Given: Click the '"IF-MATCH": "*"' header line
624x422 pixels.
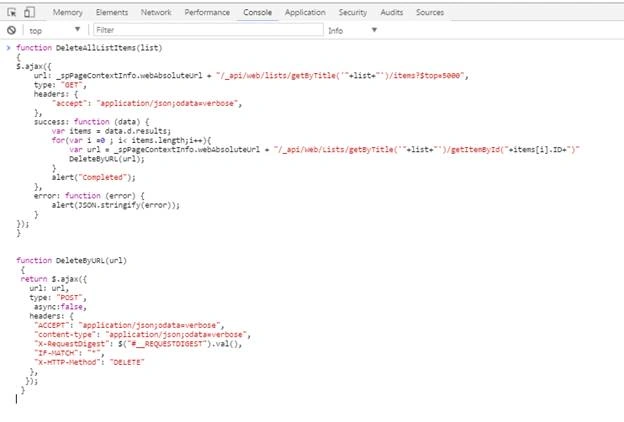Looking at the screenshot, I should [69, 353].
